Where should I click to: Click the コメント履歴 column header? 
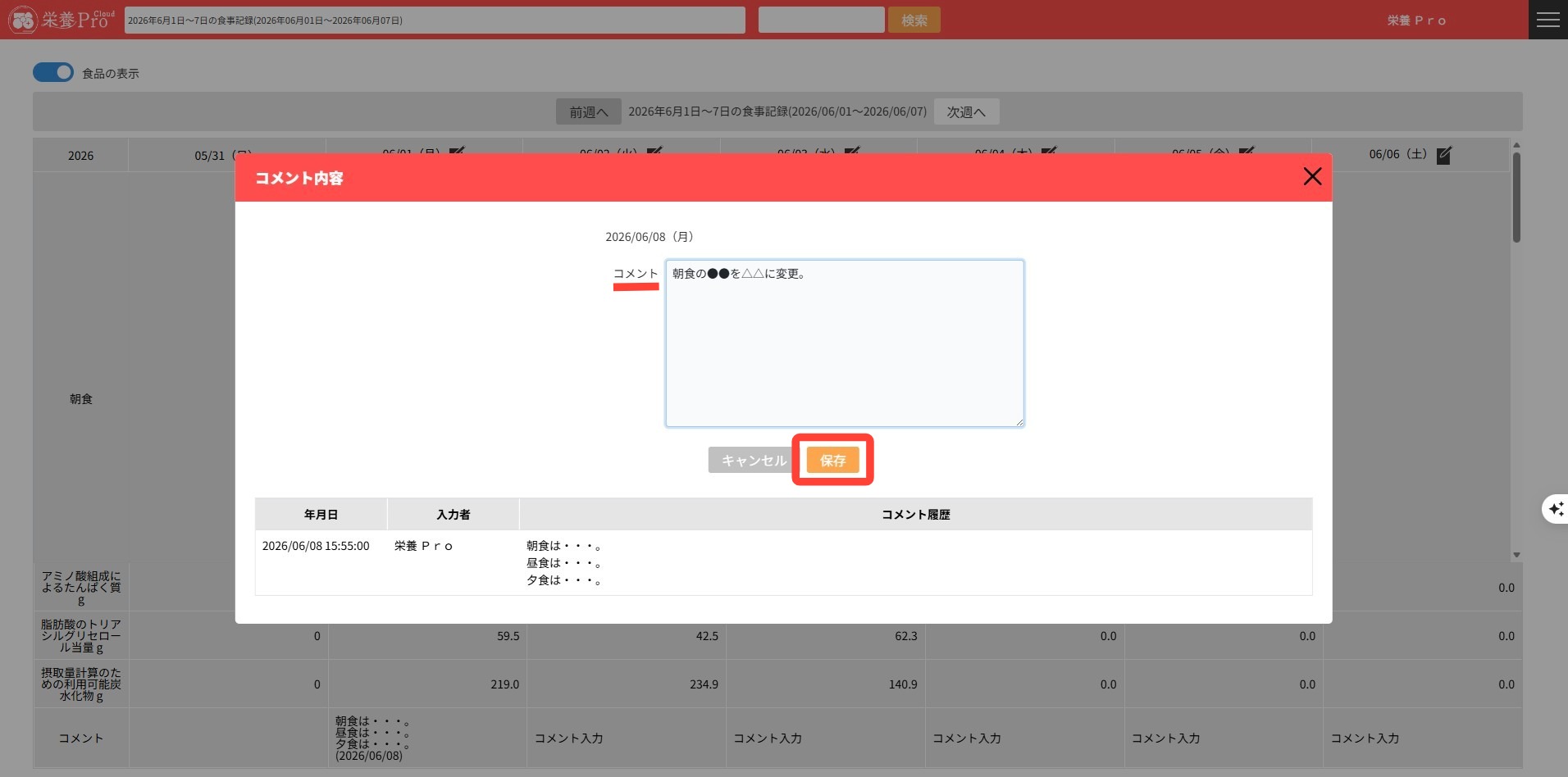(x=915, y=514)
